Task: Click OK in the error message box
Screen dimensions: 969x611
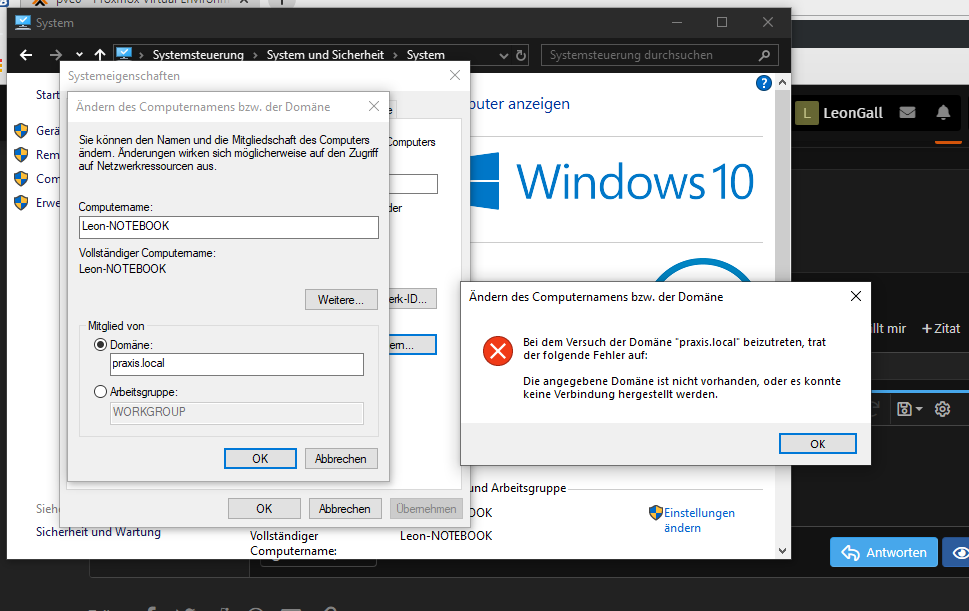Action: [818, 444]
